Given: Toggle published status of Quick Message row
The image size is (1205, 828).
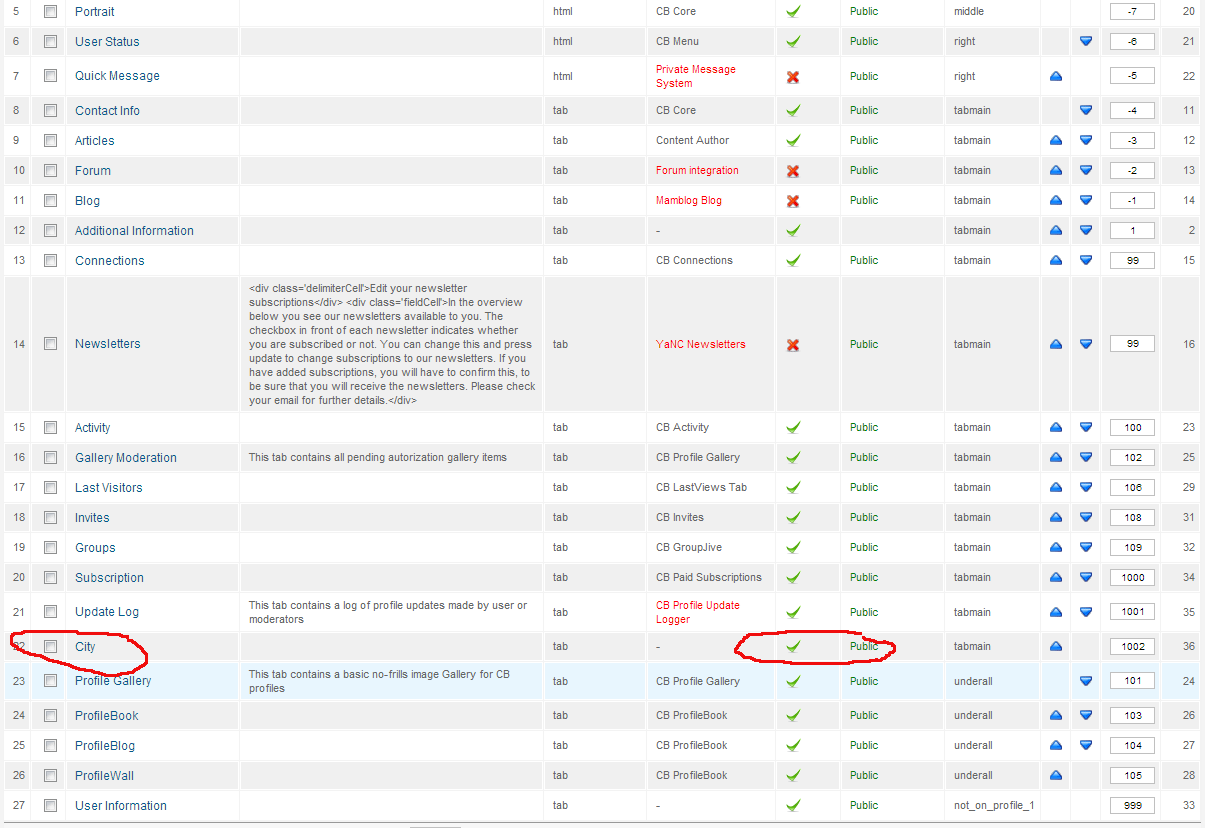Looking at the screenshot, I should click(793, 76).
